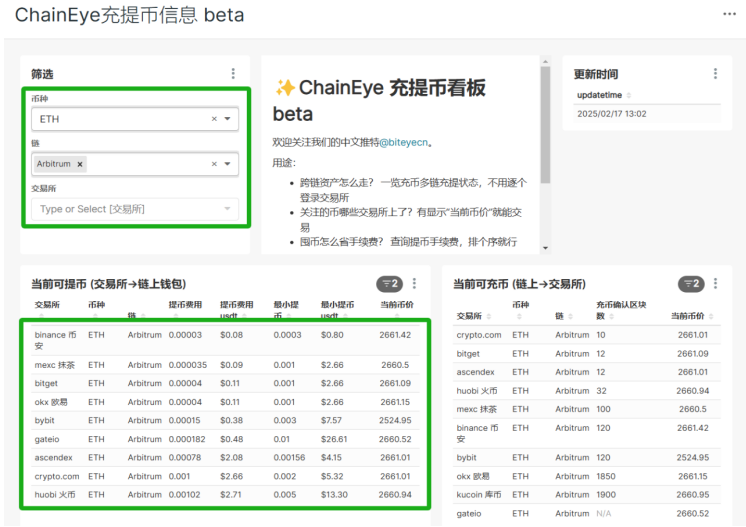Select bybit row in 当前可提币 table
Viewport: 746px width, 527px height.
point(226,420)
